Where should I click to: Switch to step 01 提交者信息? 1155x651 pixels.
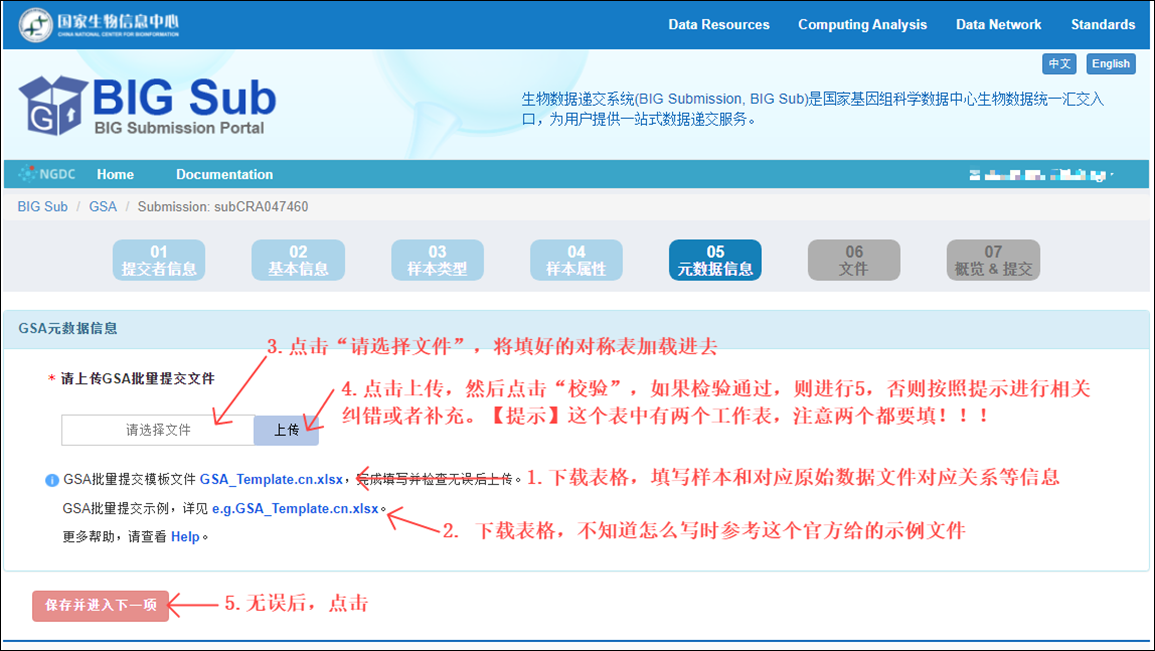click(158, 259)
